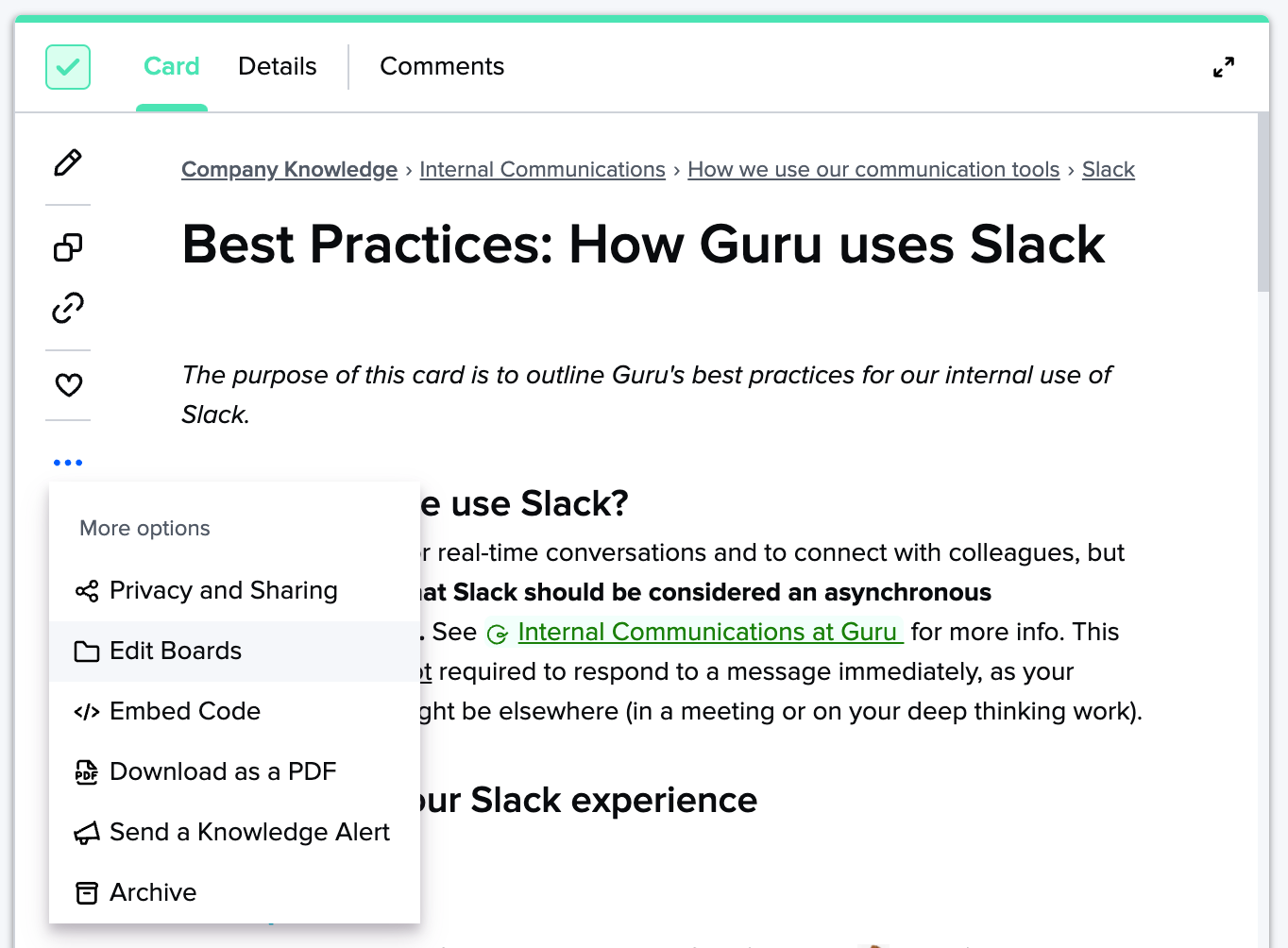The height and width of the screenshot is (948, 1288).
Task: Favorite the card with heart icon
Action: pyautogui.click(x=68, y=384)
